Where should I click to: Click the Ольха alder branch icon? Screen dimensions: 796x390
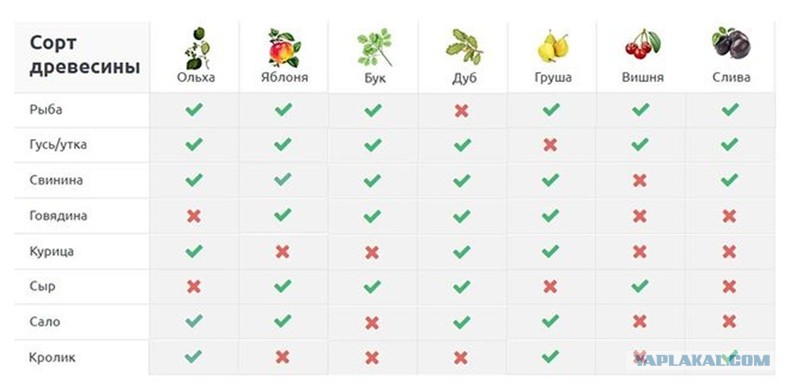pyautogui.click(x=197, y=48)
